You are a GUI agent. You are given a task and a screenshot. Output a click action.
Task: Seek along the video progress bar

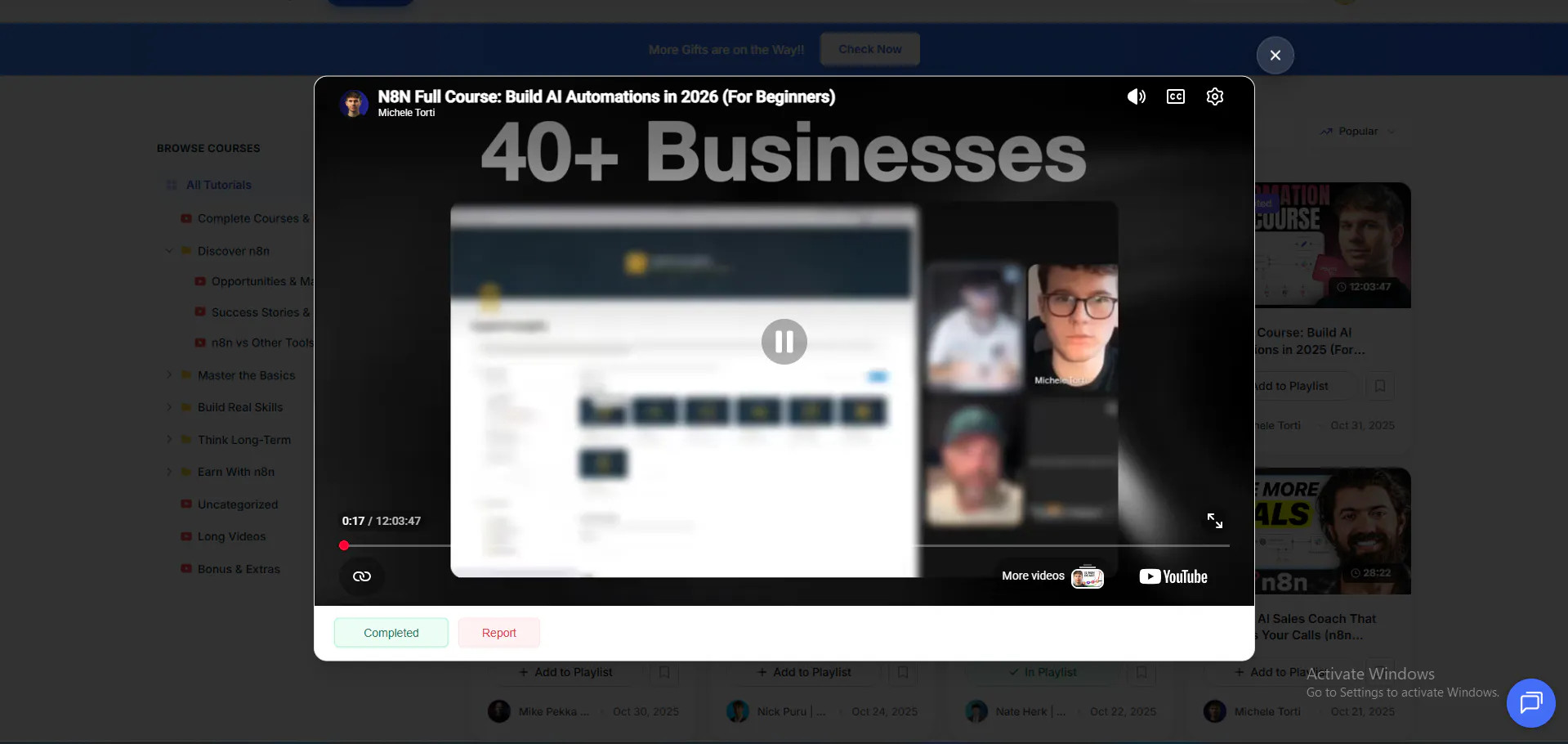[784, 545]
